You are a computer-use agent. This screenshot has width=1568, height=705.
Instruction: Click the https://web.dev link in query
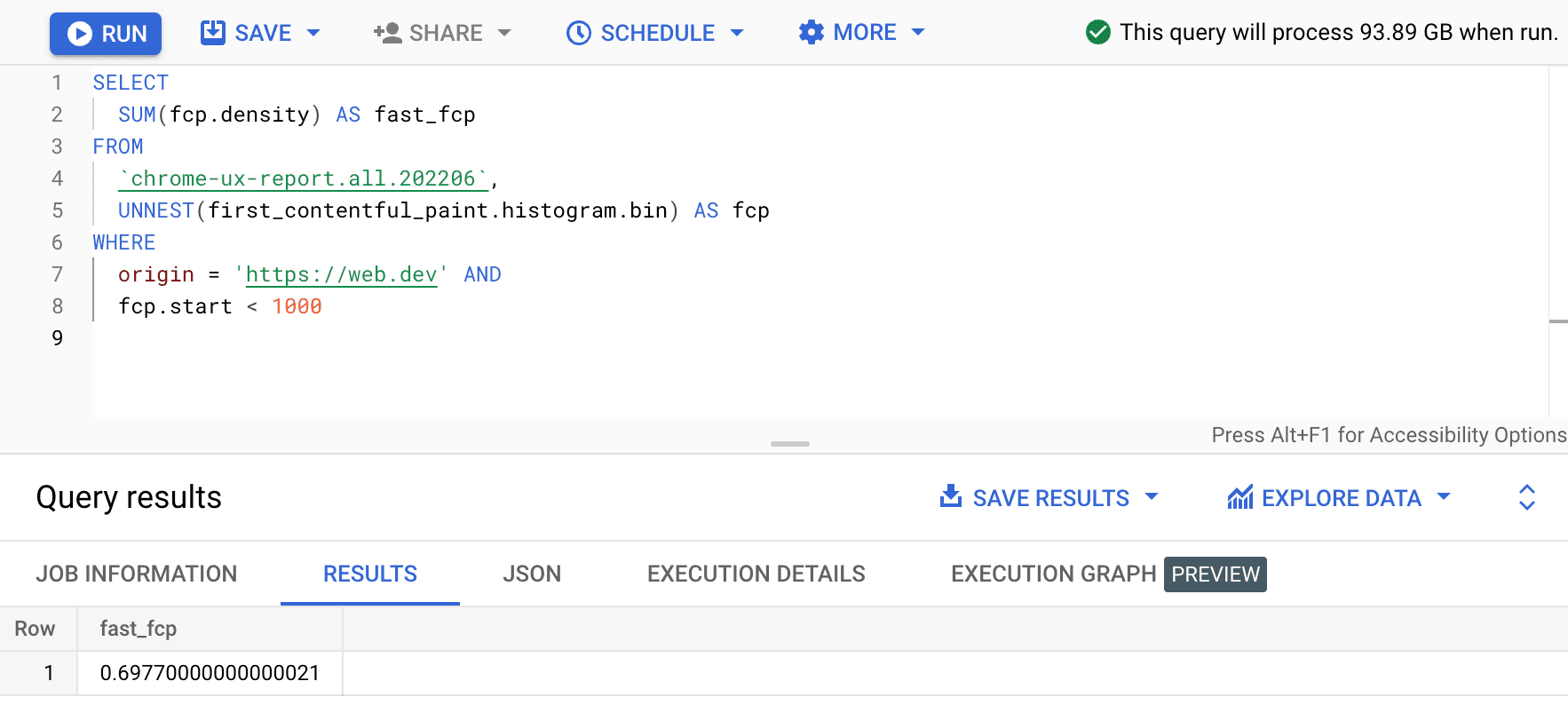pyautogui.click(x=341, y=274)
